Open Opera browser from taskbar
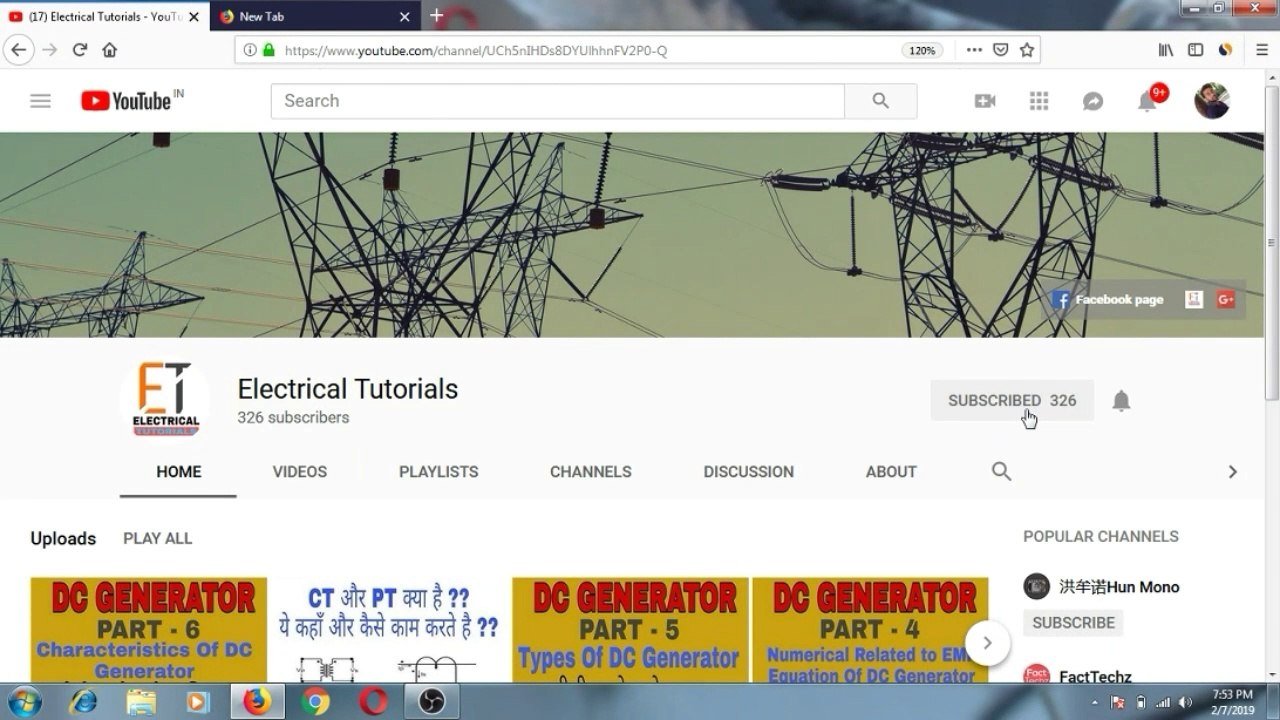The width and height of the screenshot is (1280, 720). click(x=373, y=702)
